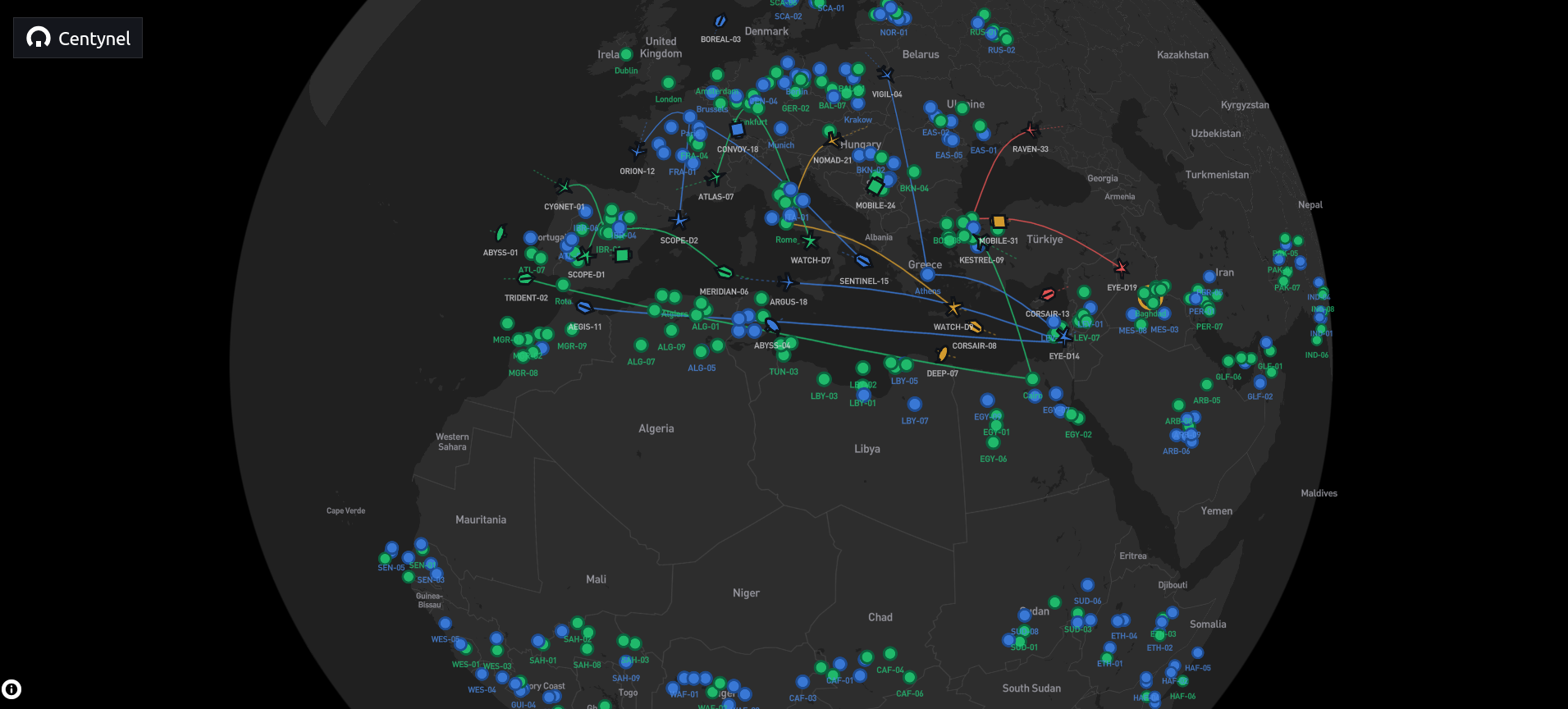Select the MOBILE-31 ground unit icon
Viewport: 1568px width, 709px height.
[999, 222]
